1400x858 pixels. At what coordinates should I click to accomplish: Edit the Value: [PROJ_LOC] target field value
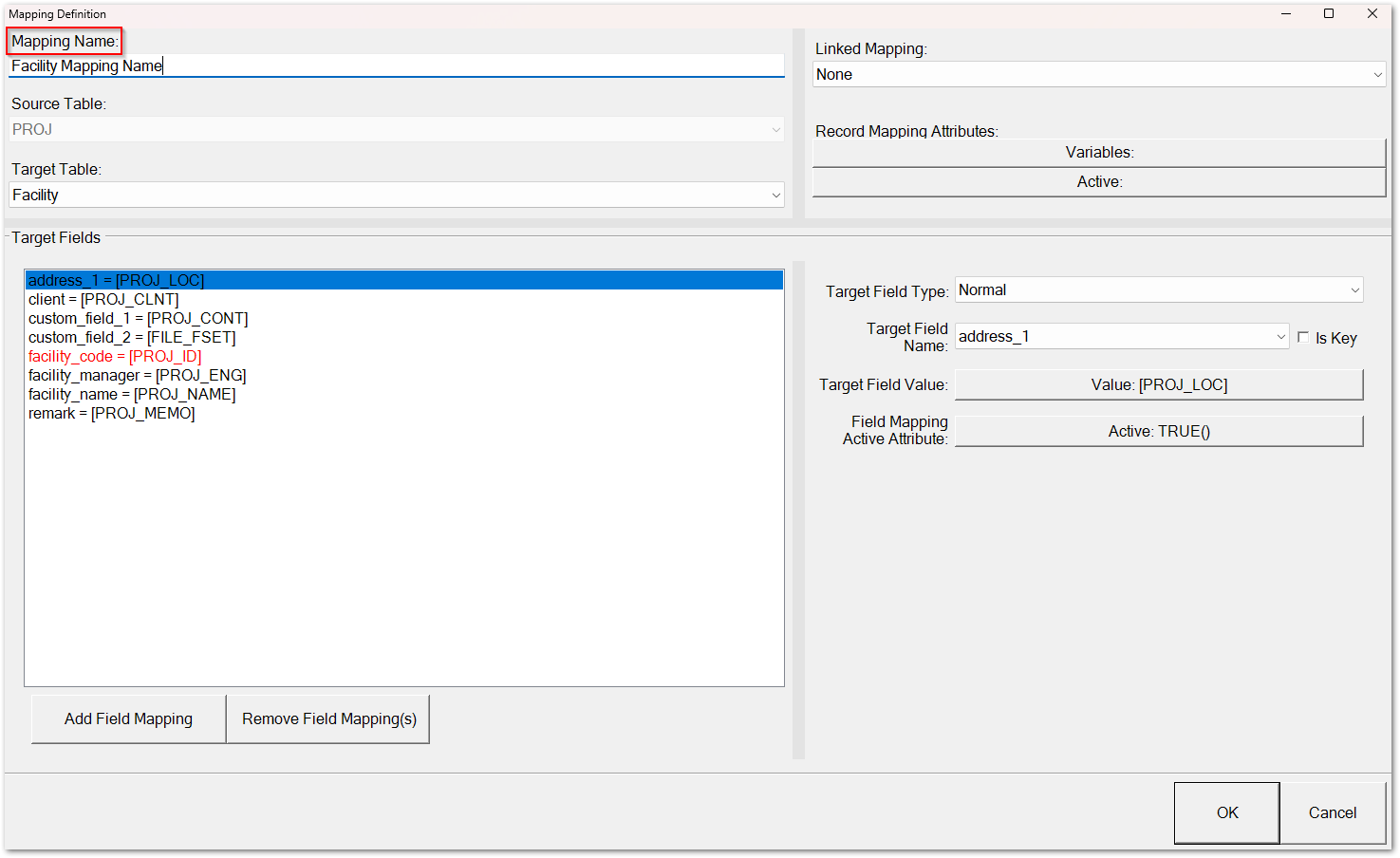point(1158,384)
